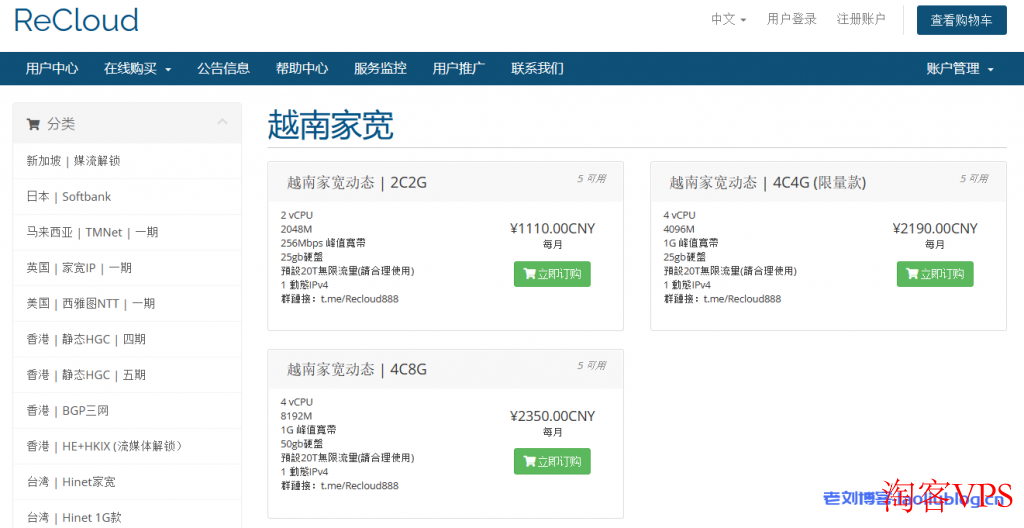This screenshot has width=1024, height=528.
Task: Click the 越南家宽动态 | 4C8G title
Action: click(x=357, y=369)
